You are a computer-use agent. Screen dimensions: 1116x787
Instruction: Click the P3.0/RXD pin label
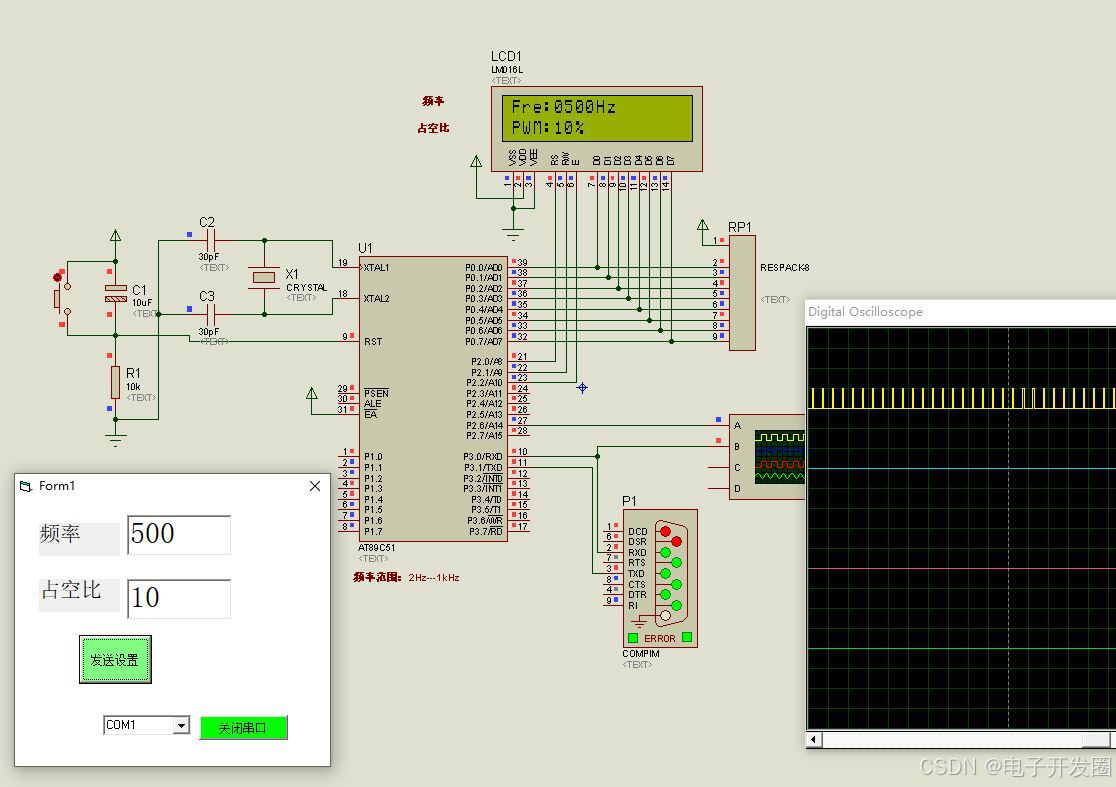coord(483,457)
